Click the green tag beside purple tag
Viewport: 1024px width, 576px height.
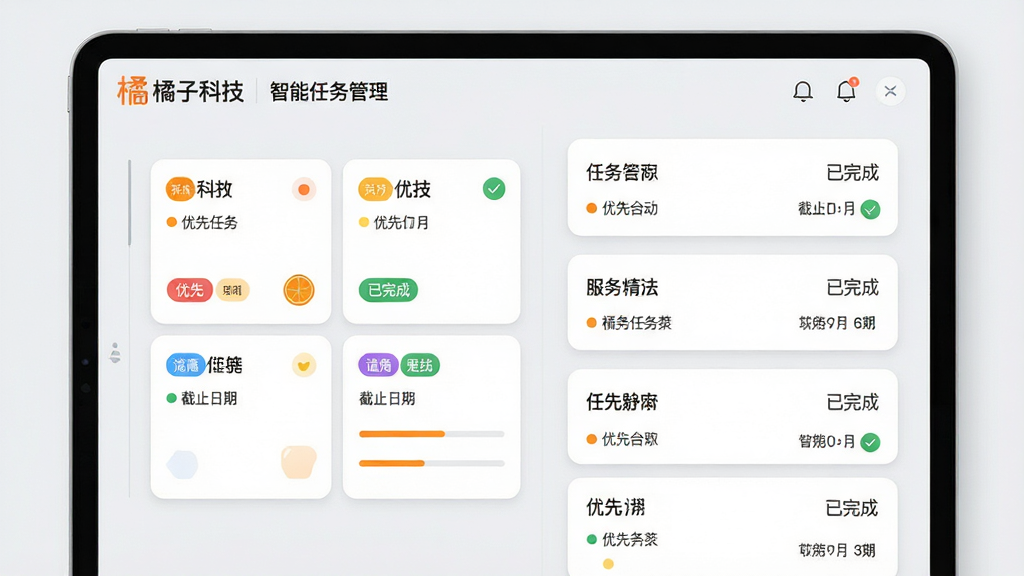coord(419,365)
